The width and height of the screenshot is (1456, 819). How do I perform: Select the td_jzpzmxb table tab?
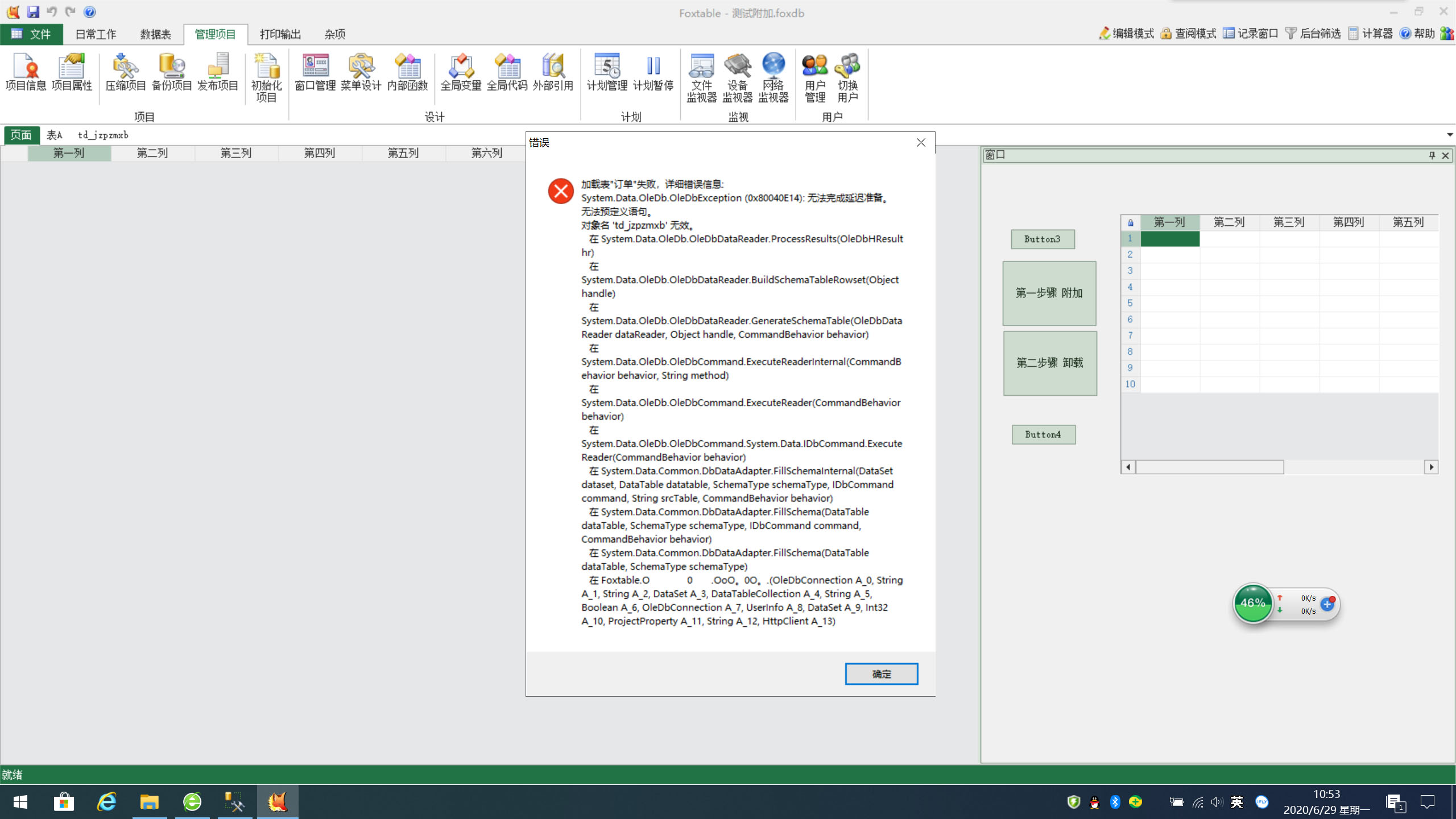103,135
